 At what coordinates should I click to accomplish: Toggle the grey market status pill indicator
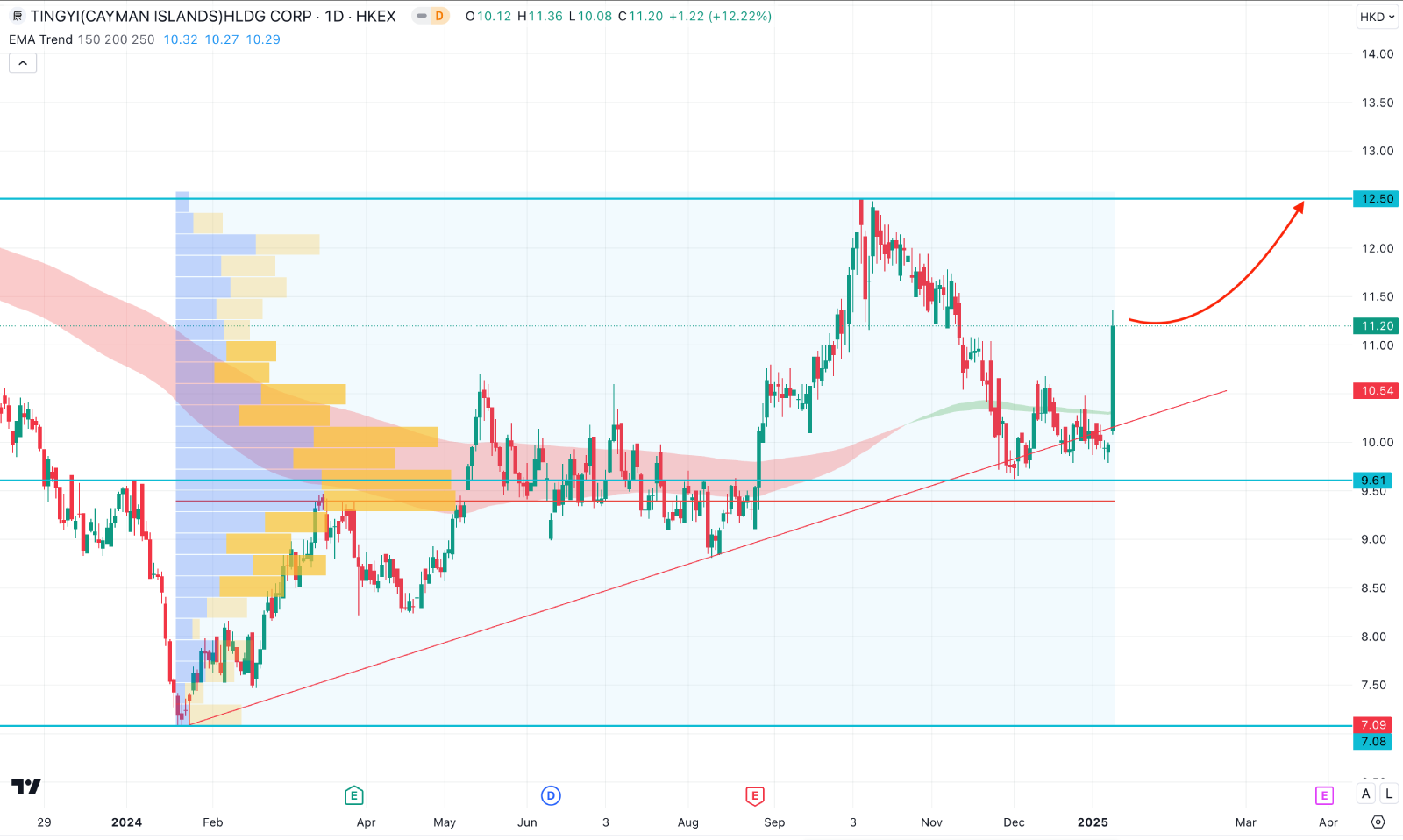click(x=421, y=16)
